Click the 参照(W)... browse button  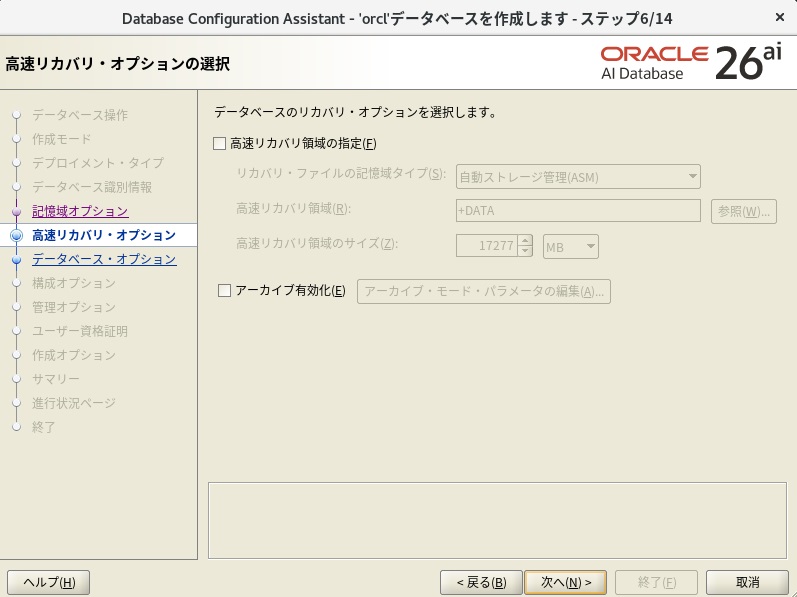(744, 211)
